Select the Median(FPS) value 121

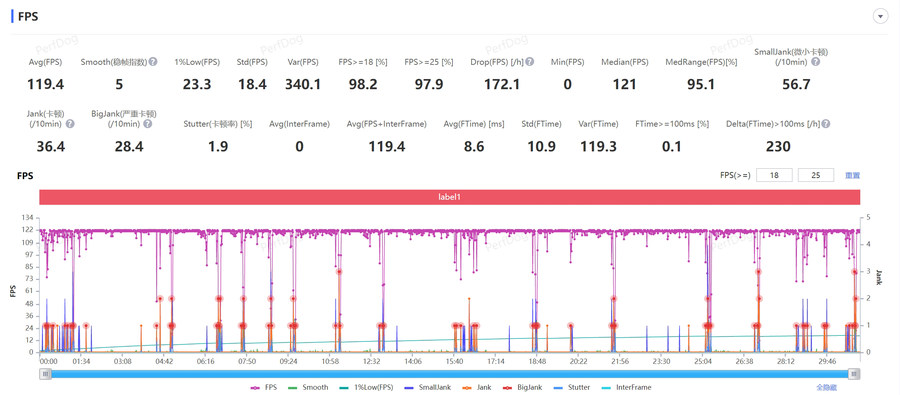[624, 85]
